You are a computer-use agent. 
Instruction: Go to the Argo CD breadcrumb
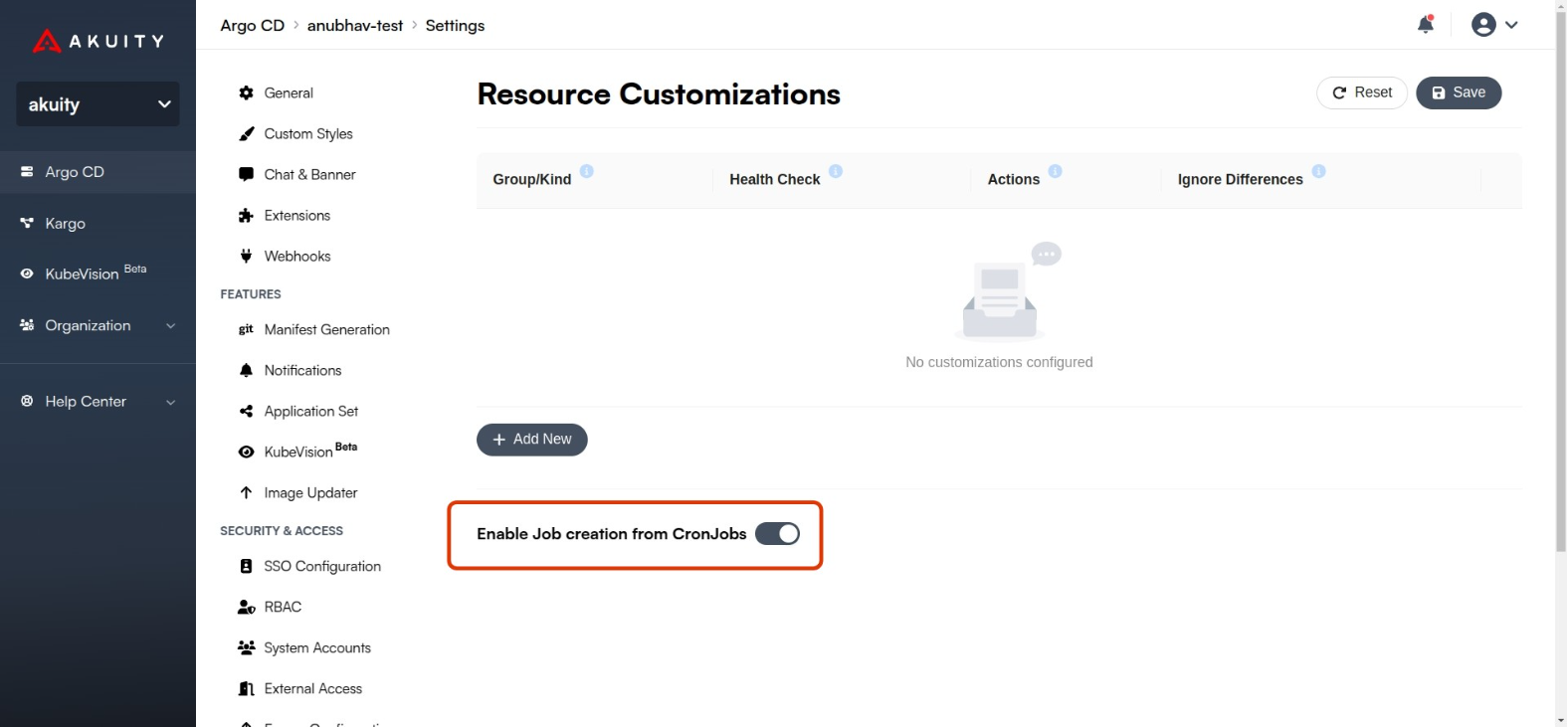coord(253,25)
